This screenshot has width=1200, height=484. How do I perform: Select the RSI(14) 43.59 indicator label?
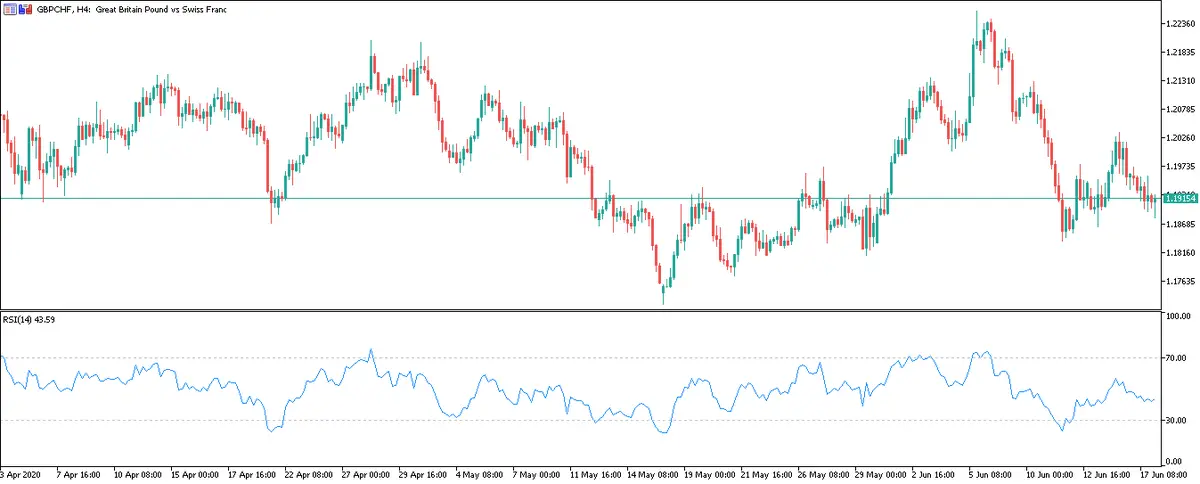point(30,320)
